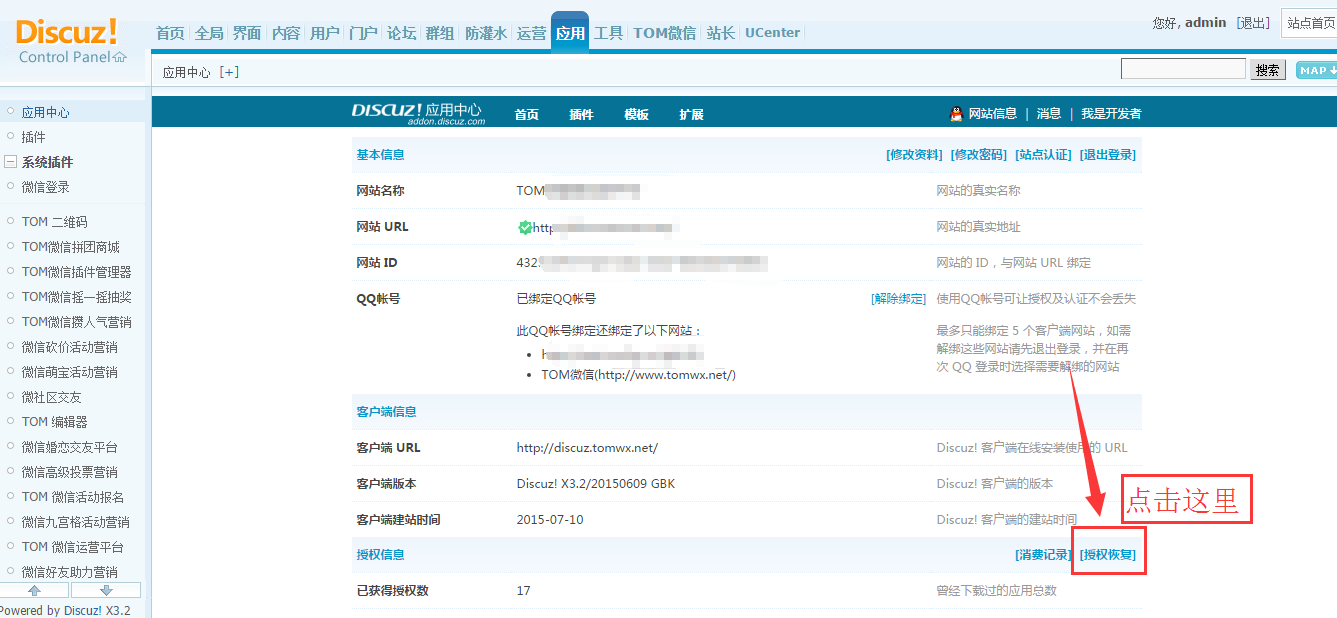Viewport: 1337px width, 618px height.
Task: Click the home icon beside Control Panel
Action: (120, 57)
